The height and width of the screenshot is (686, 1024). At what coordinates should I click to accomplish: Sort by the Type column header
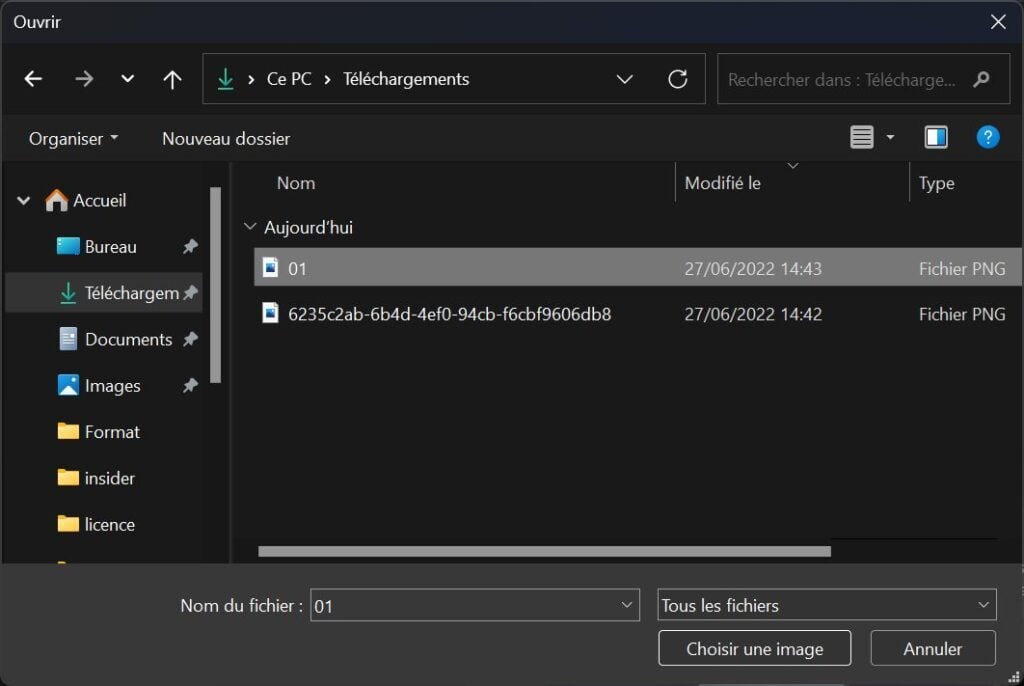[936, 184]
